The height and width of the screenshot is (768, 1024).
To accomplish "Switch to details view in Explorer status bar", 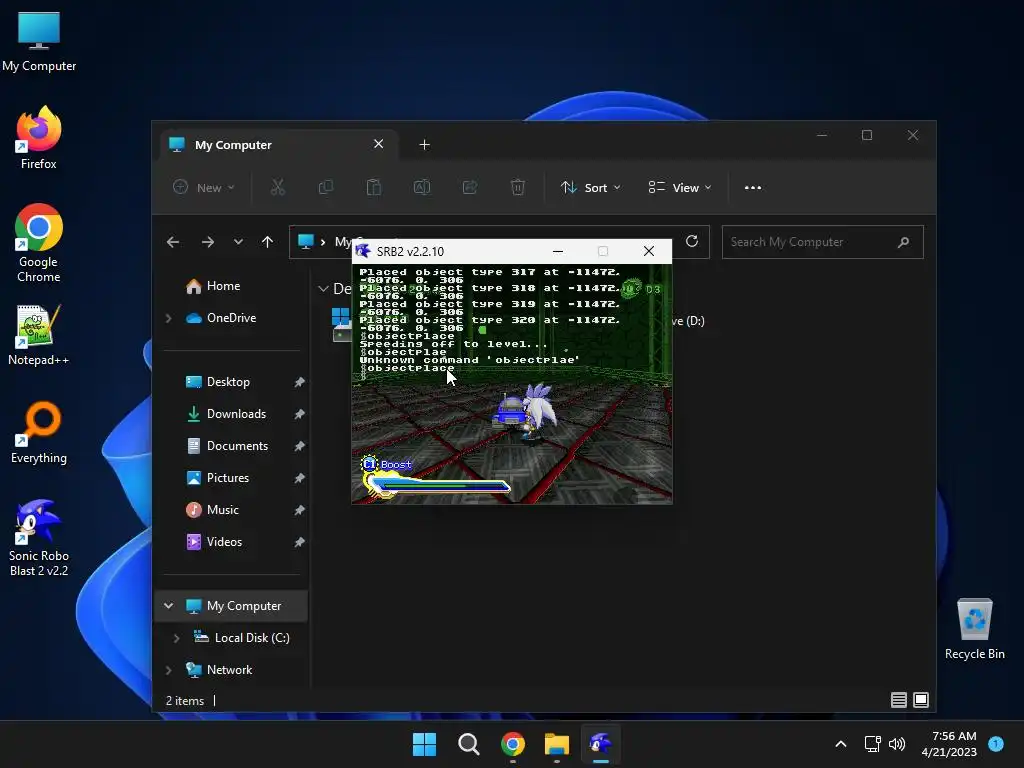I will pos(899,700).
